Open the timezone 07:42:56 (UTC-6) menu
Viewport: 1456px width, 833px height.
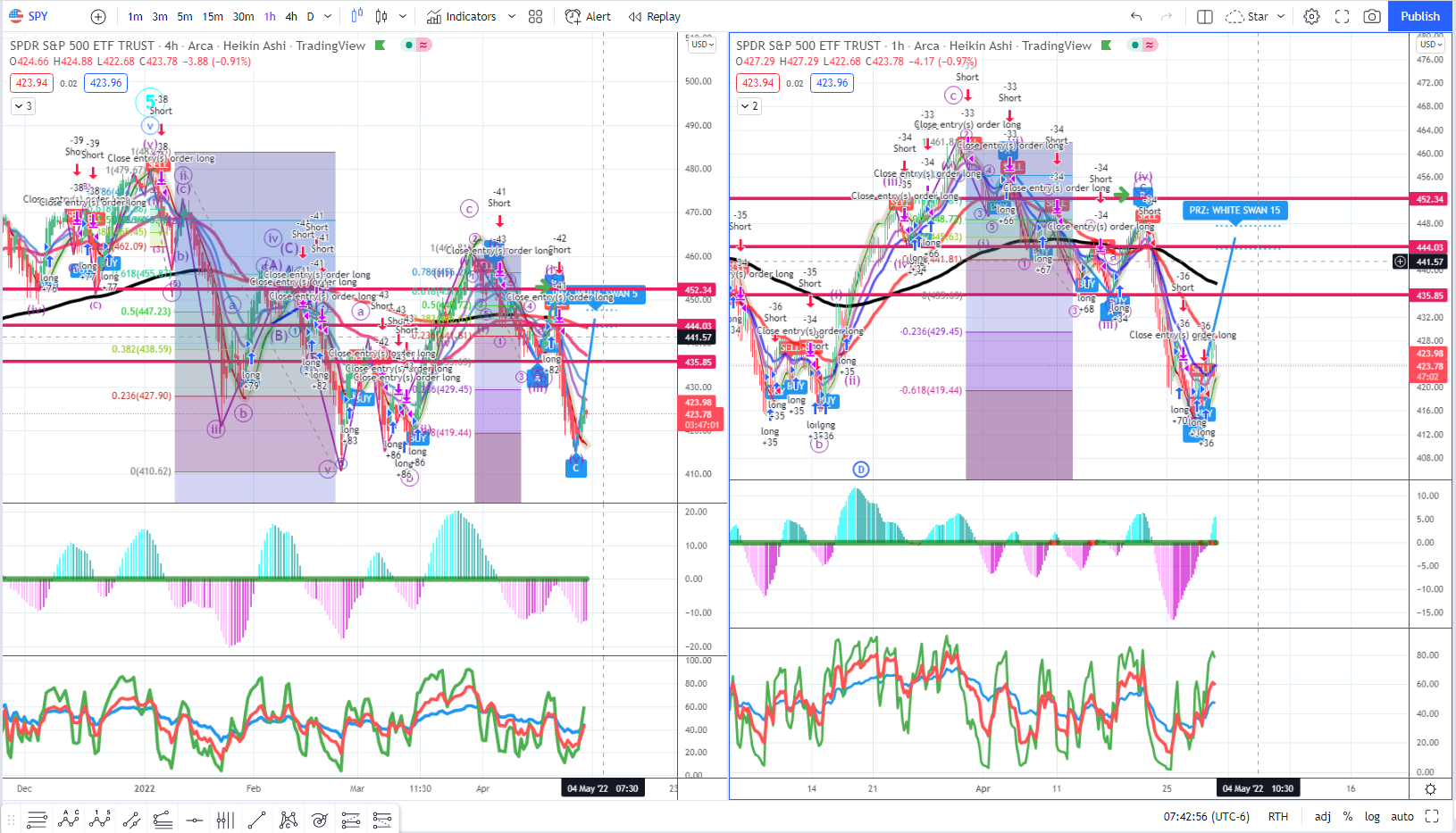1206,816
